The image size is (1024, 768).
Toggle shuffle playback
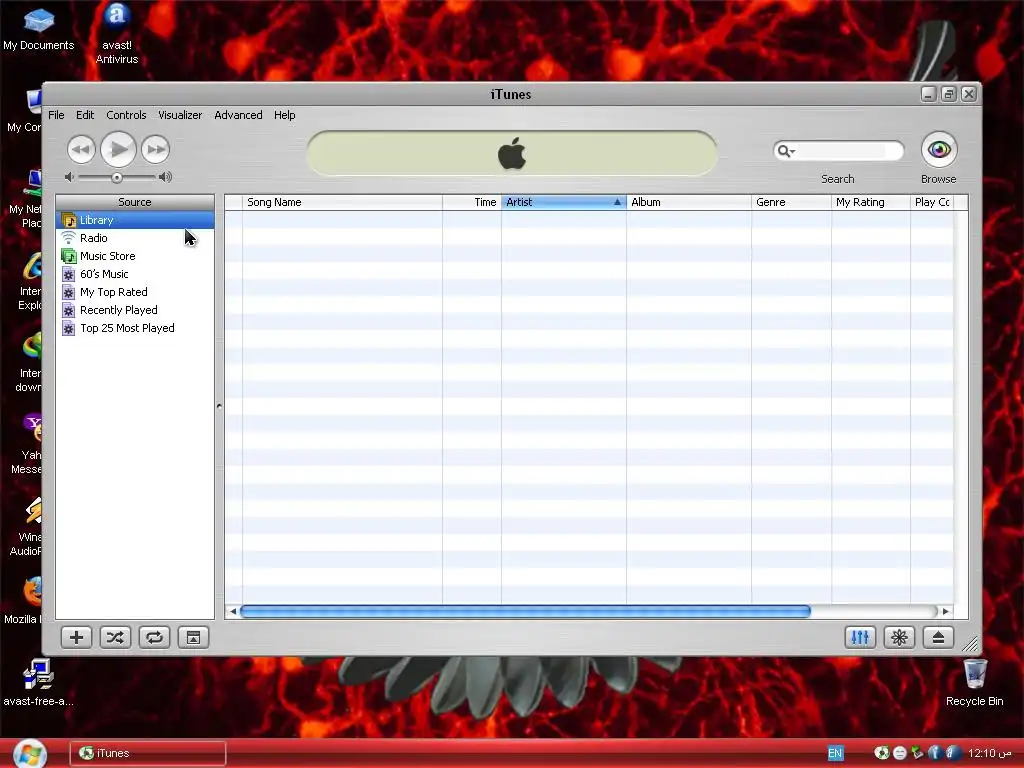[x=116, y=637]
